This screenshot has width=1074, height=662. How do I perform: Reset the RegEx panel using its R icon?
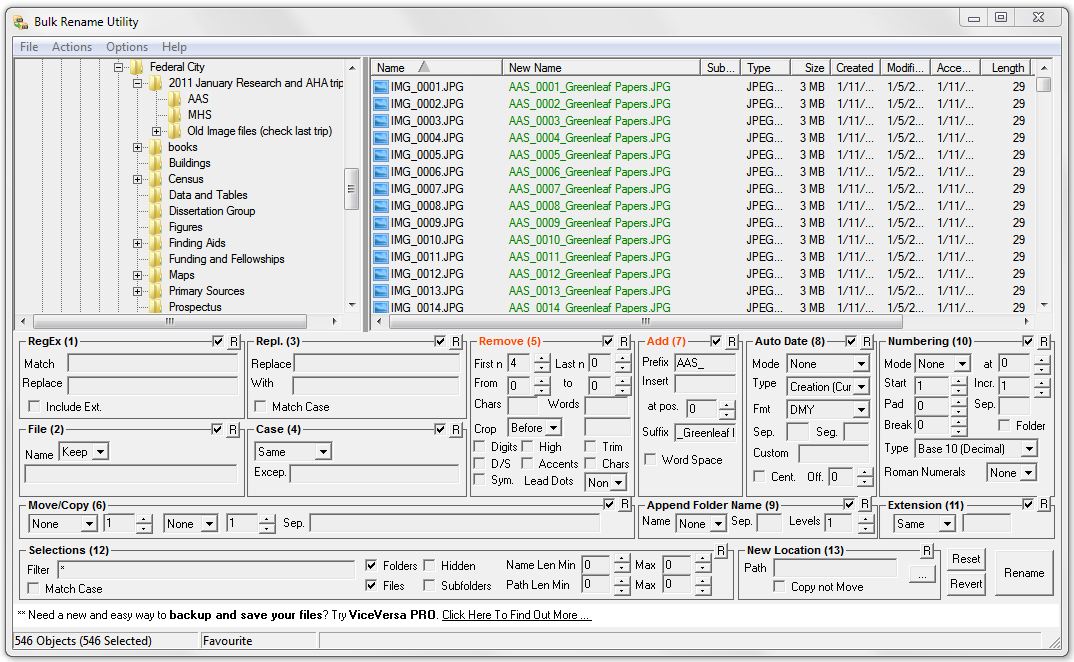234,341
